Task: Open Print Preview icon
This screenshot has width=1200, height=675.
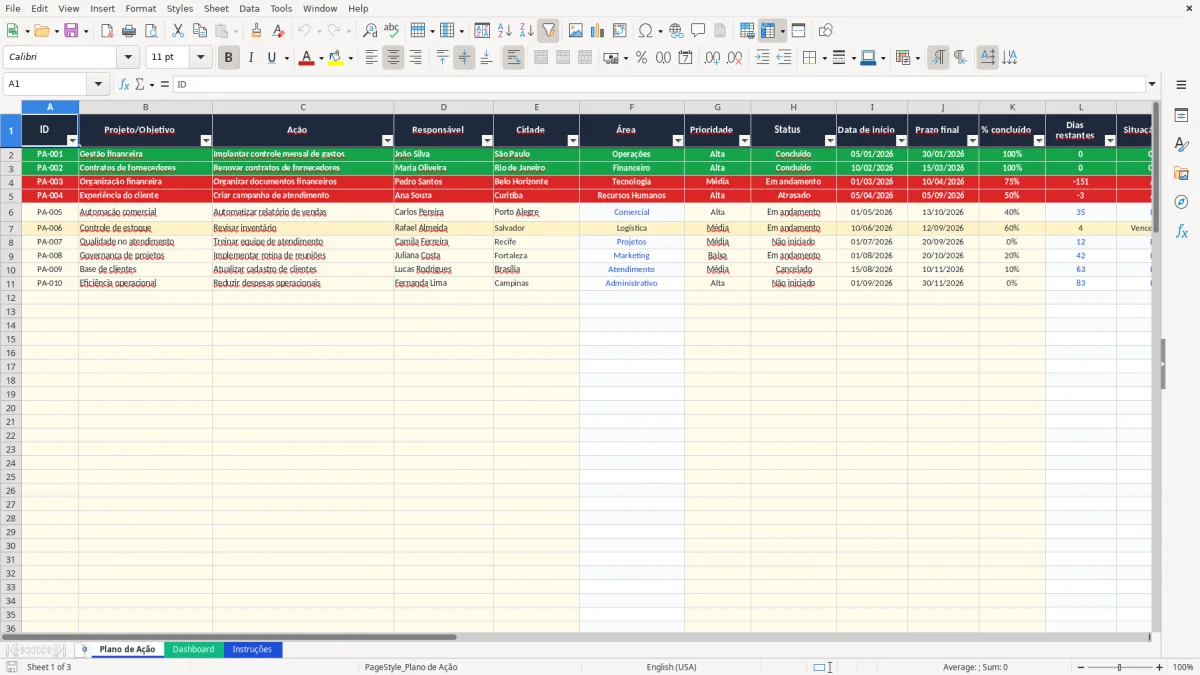Action: tap(150, 31)
